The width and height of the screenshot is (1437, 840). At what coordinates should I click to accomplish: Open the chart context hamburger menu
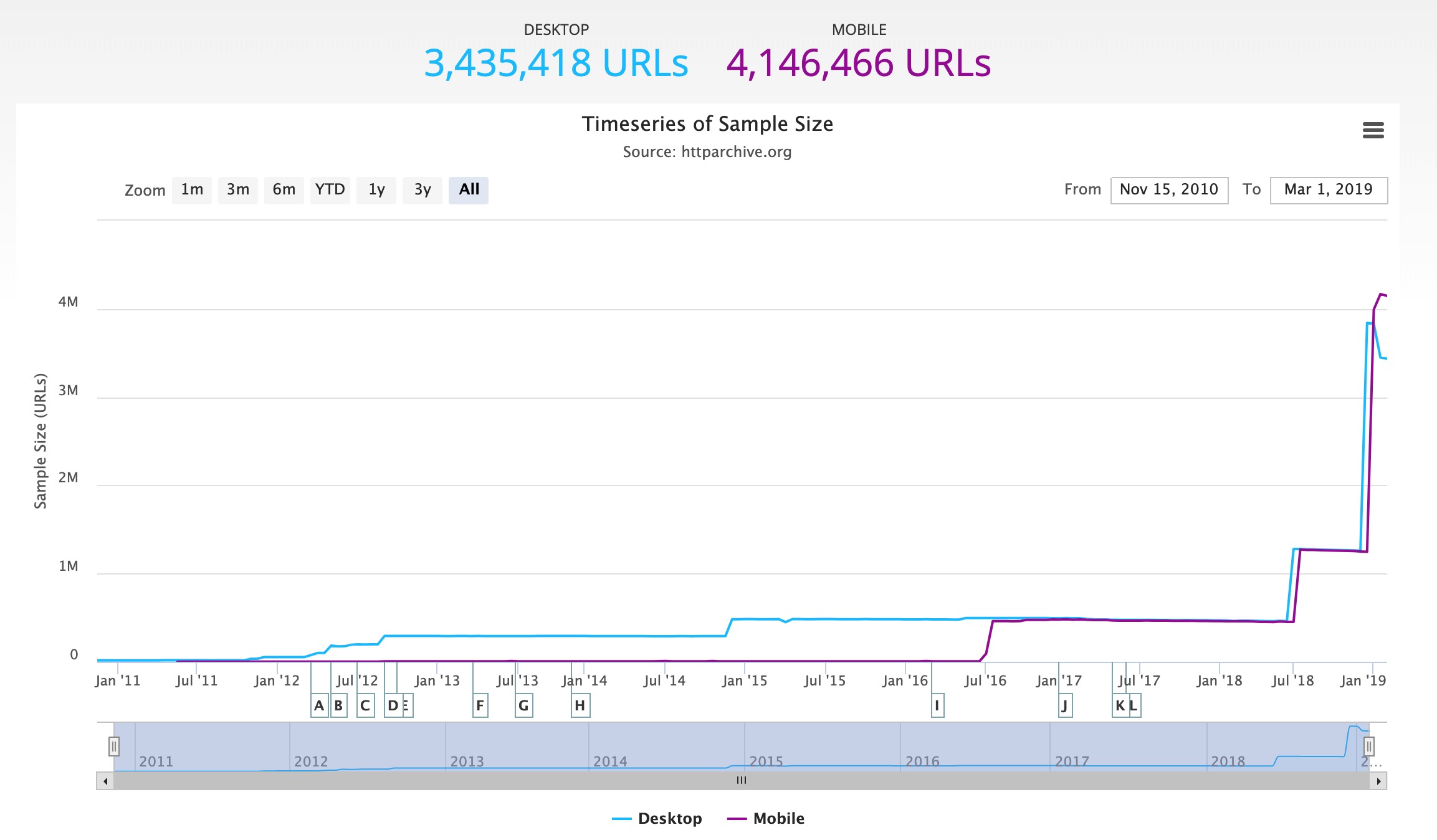click(x=1373, y=130)
